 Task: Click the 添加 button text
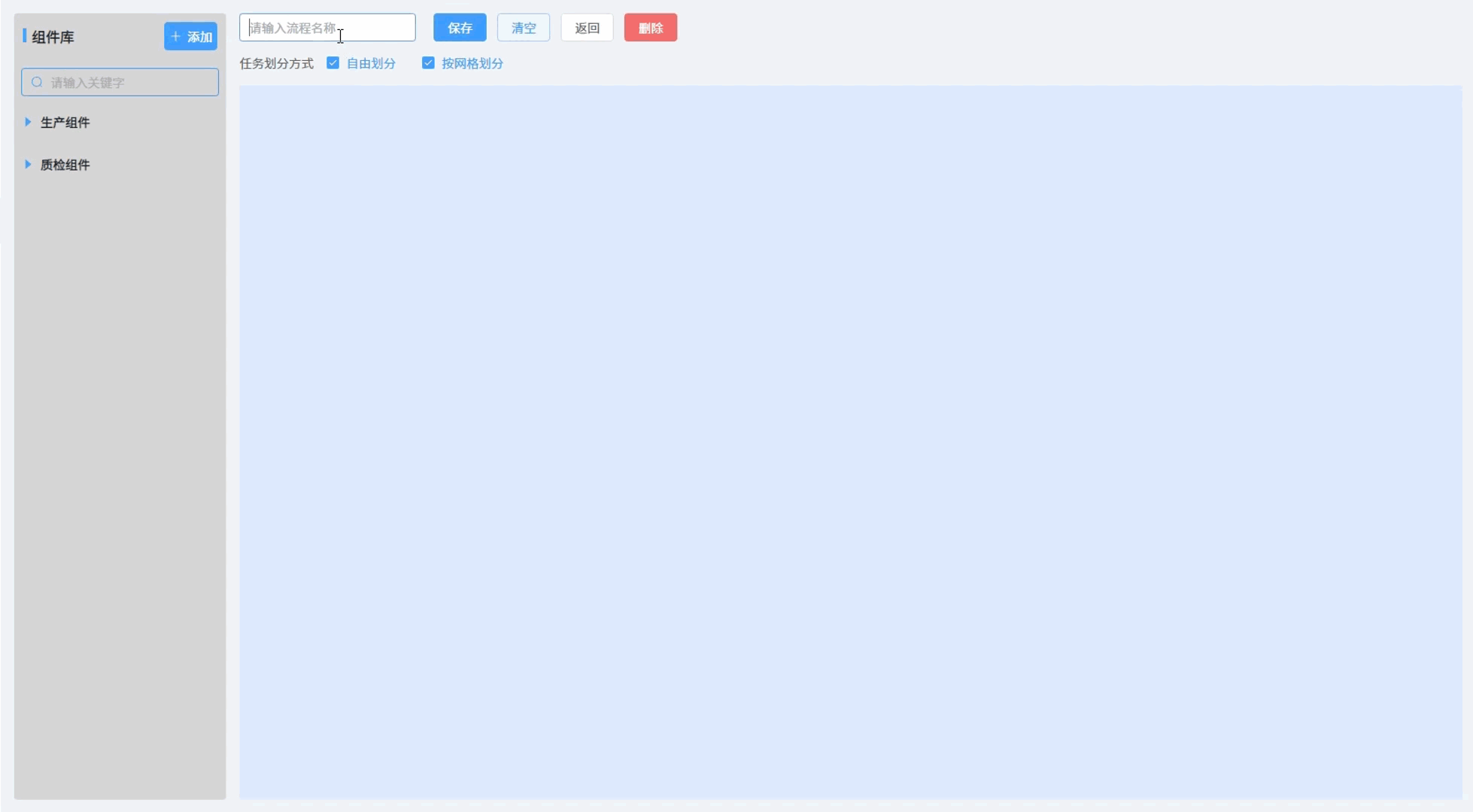click(x=199, y=37)
